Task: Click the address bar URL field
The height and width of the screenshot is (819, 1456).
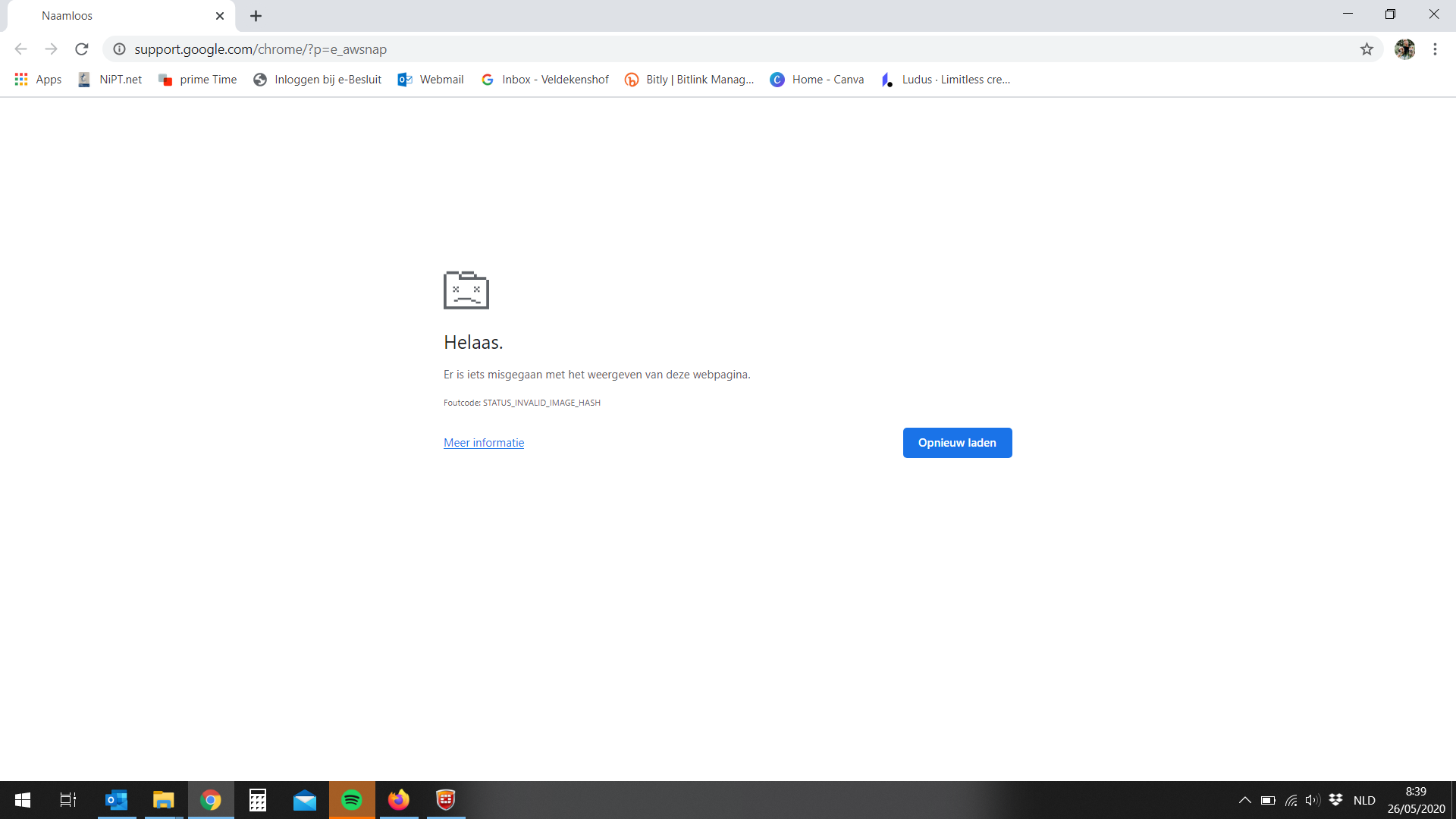Action: 682,49
